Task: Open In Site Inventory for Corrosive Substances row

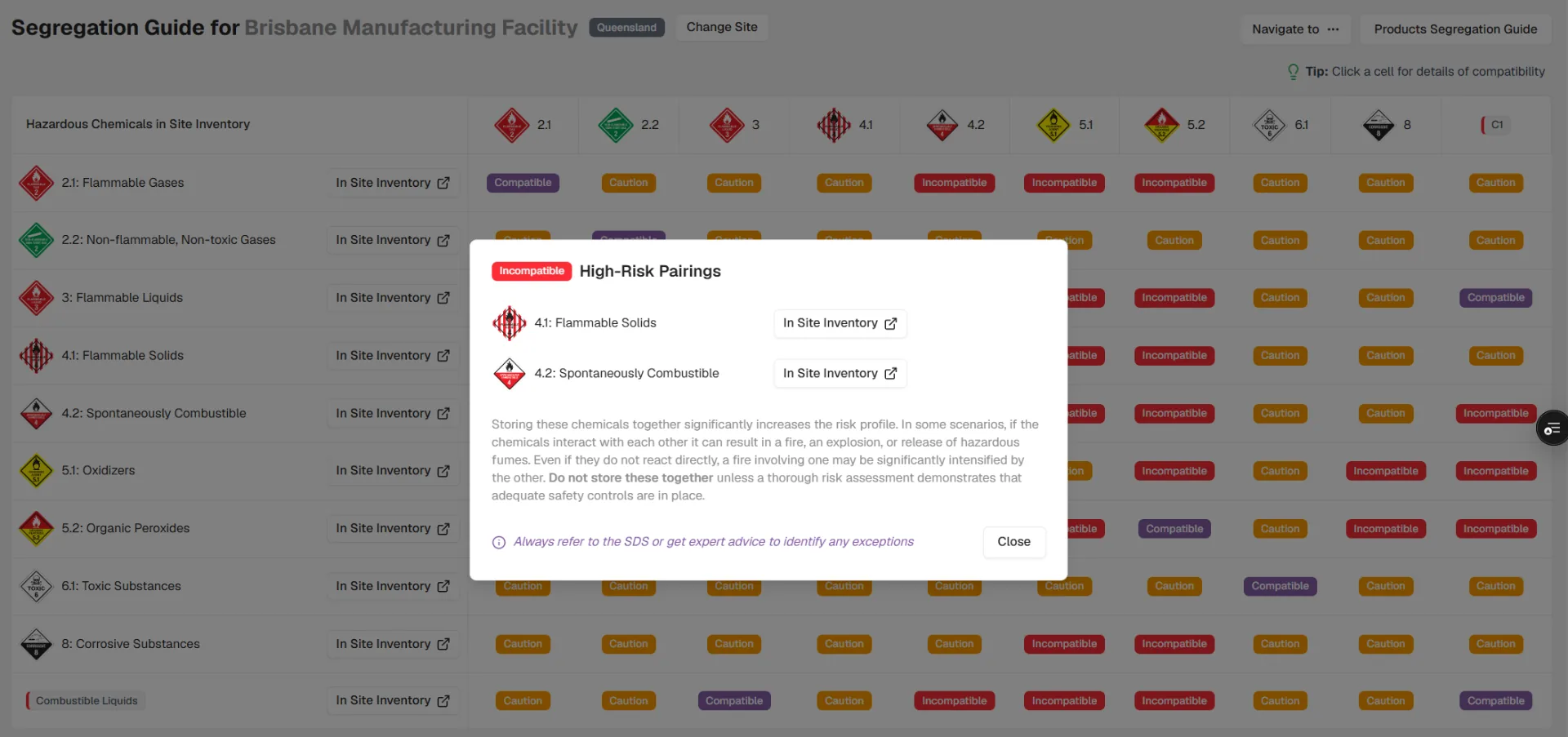Action: [393, 644]
